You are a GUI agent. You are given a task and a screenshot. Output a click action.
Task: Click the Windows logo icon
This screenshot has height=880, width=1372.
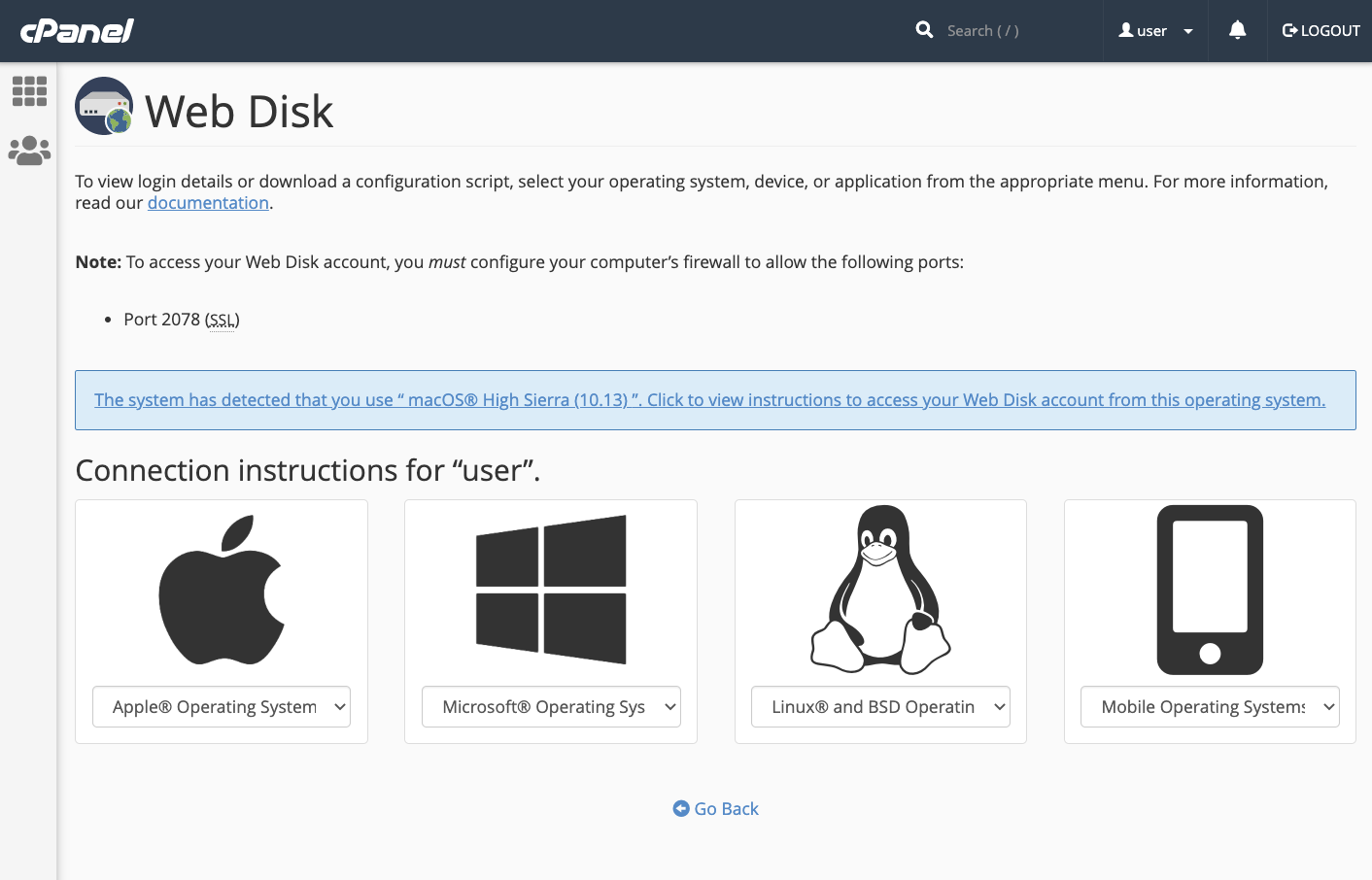pyautogui.click(x=551, y=590)
